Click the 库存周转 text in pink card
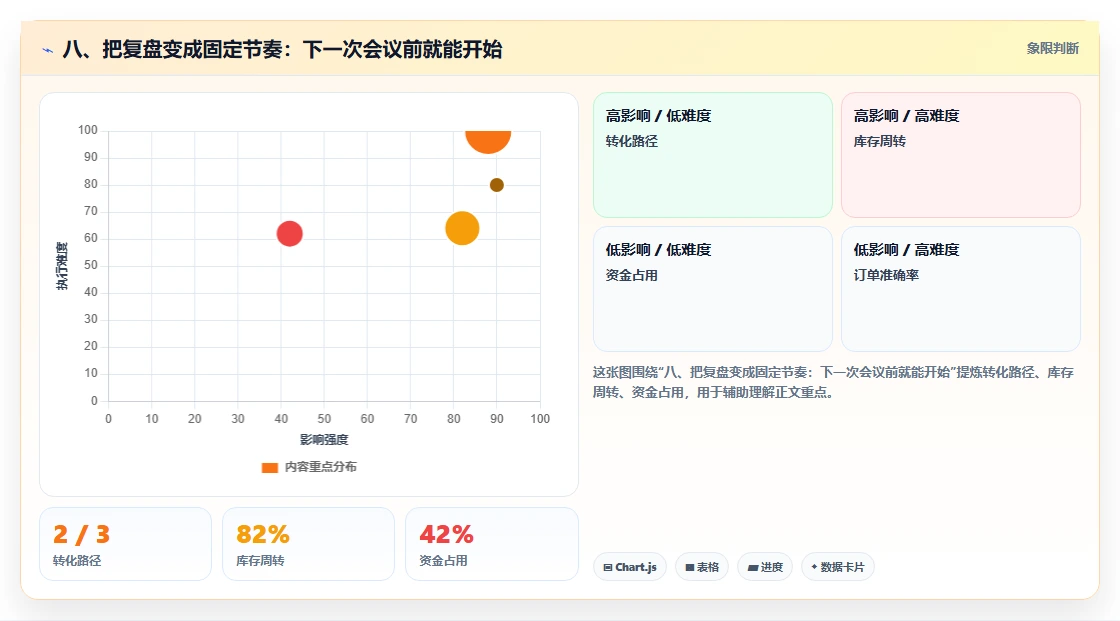 pyautogui.click(x=879, y=141)
